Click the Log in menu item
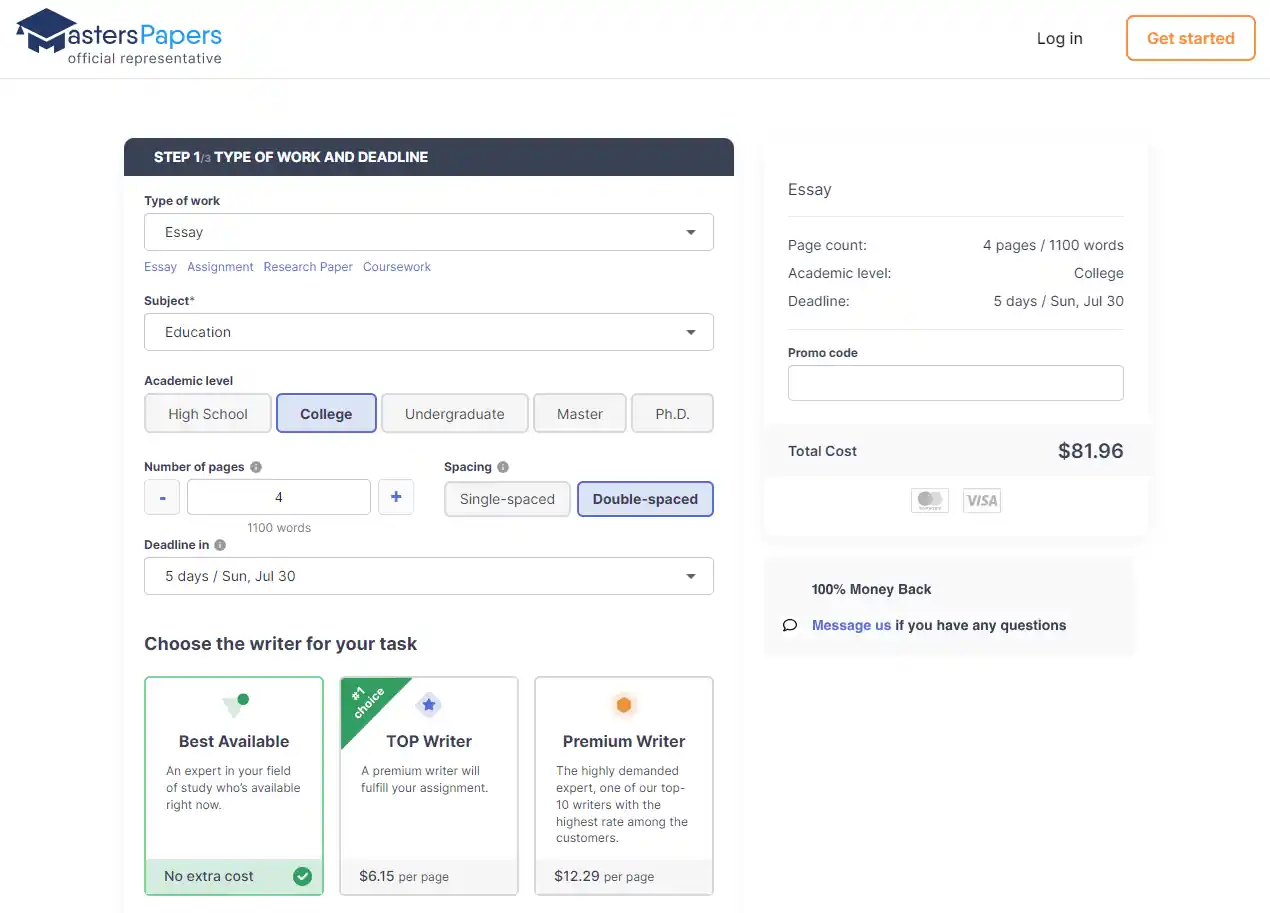The width and height of the screenshot is (1270, 913). tap(1059, 38)
